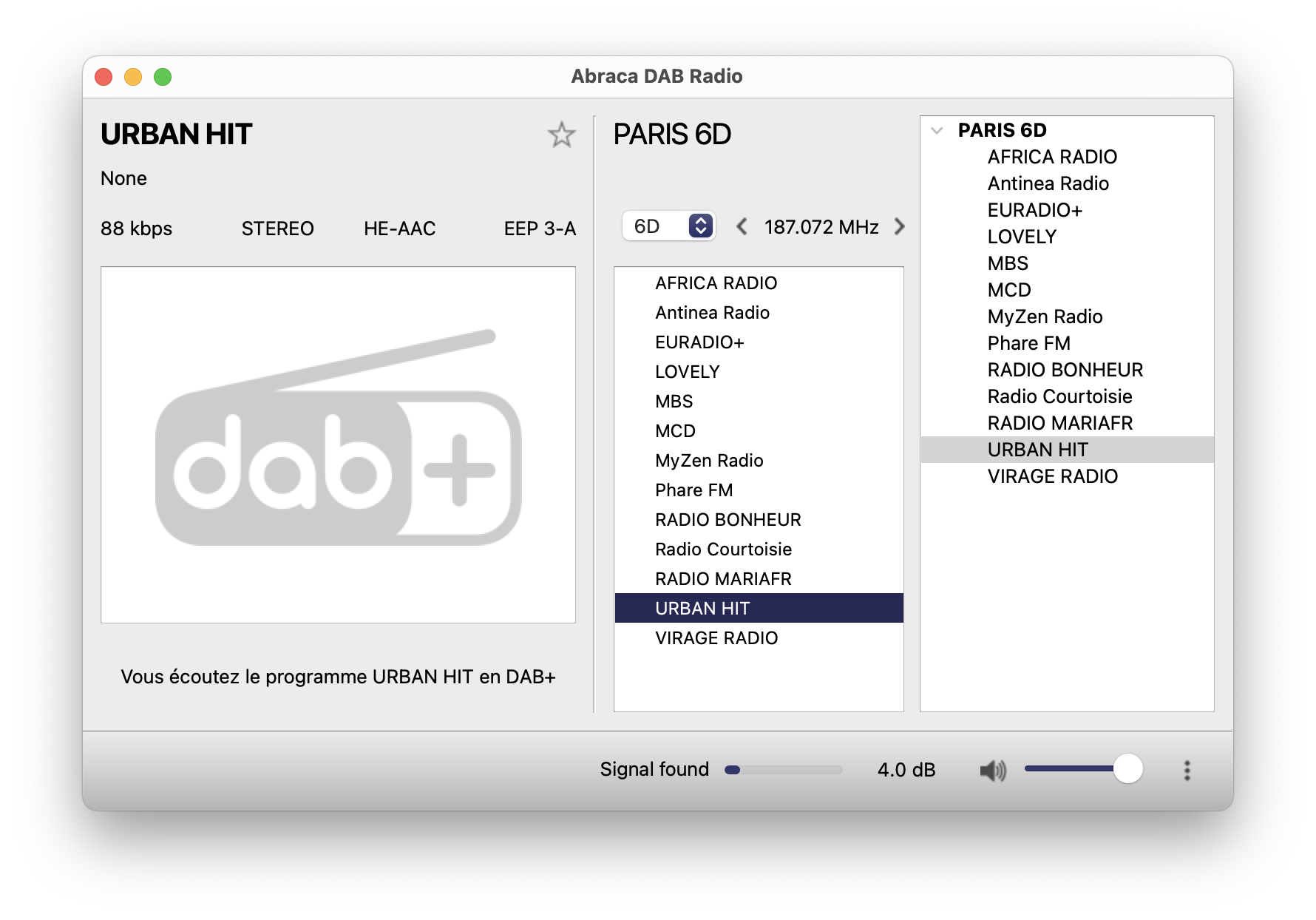
Task: Select MCD in the service list
Action: (x=759, y=431)
